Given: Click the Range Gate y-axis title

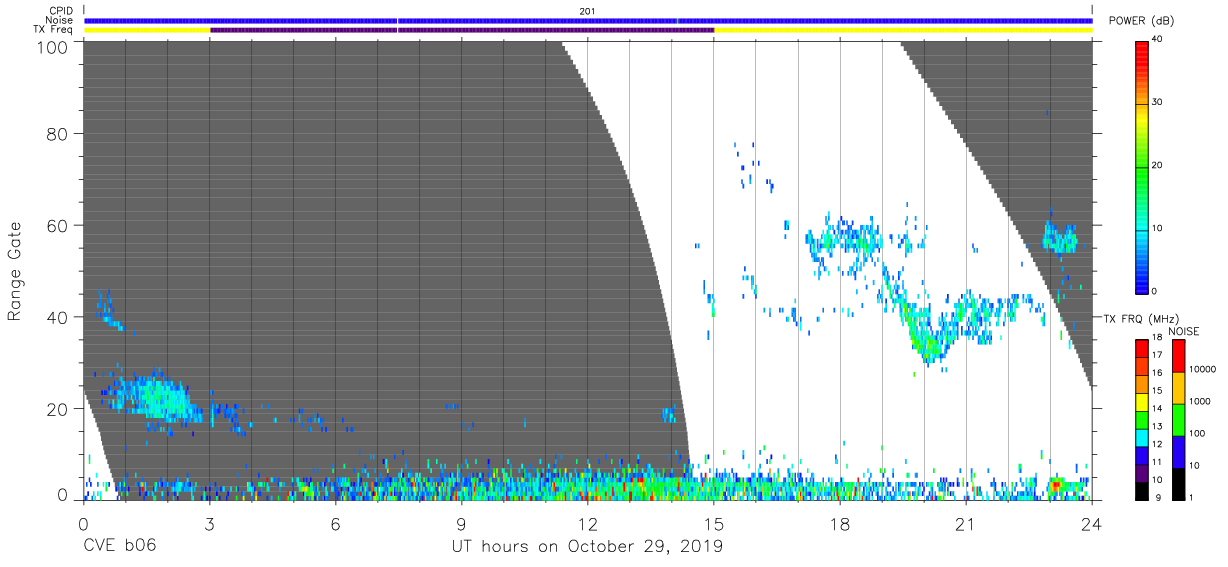Looking at the screenshot, I should click(x=15, y=271).
